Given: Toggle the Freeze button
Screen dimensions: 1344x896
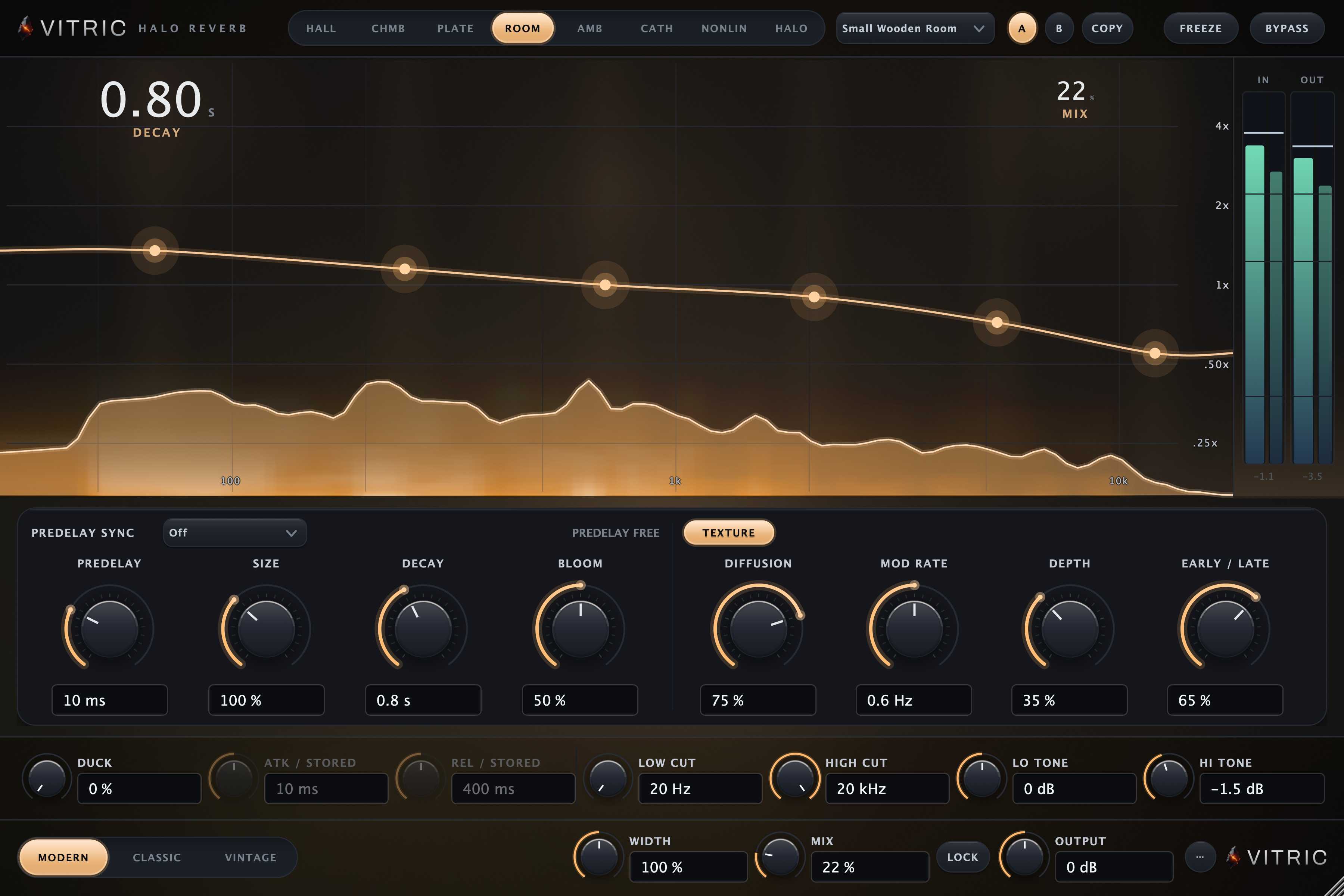Looking at the screenshot, I should 1201,28.
